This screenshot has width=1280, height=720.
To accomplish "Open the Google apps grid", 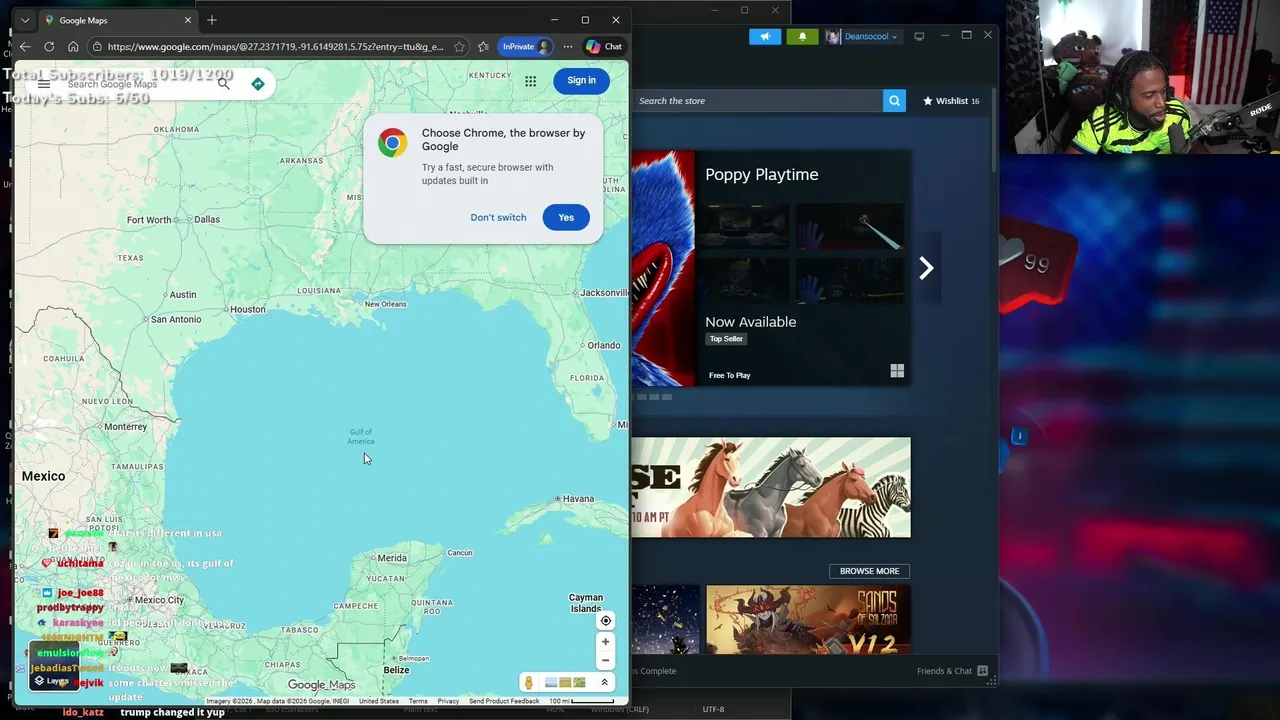I will [x=530, y=81].
